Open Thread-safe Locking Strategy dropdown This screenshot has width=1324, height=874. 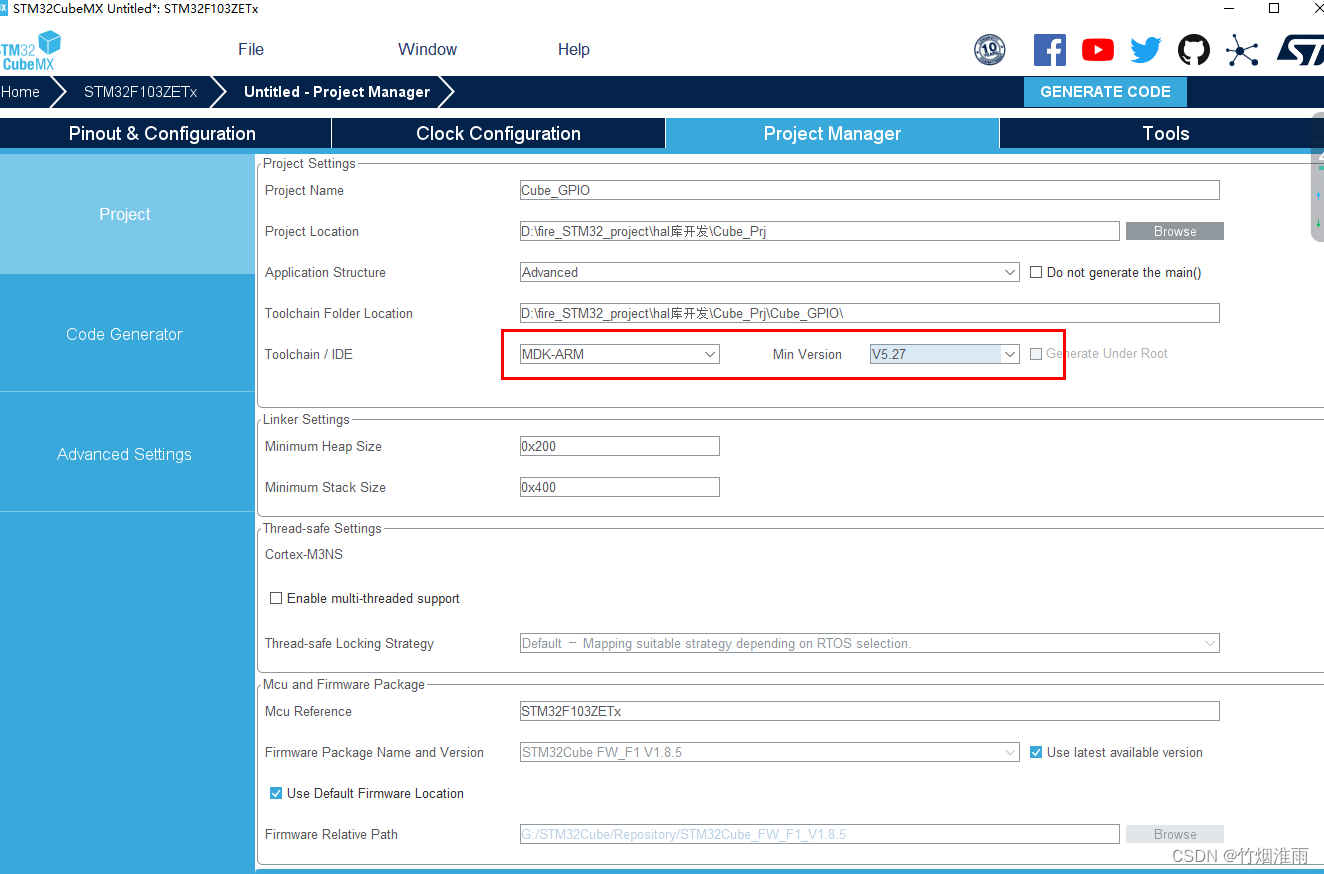[869, 643]
